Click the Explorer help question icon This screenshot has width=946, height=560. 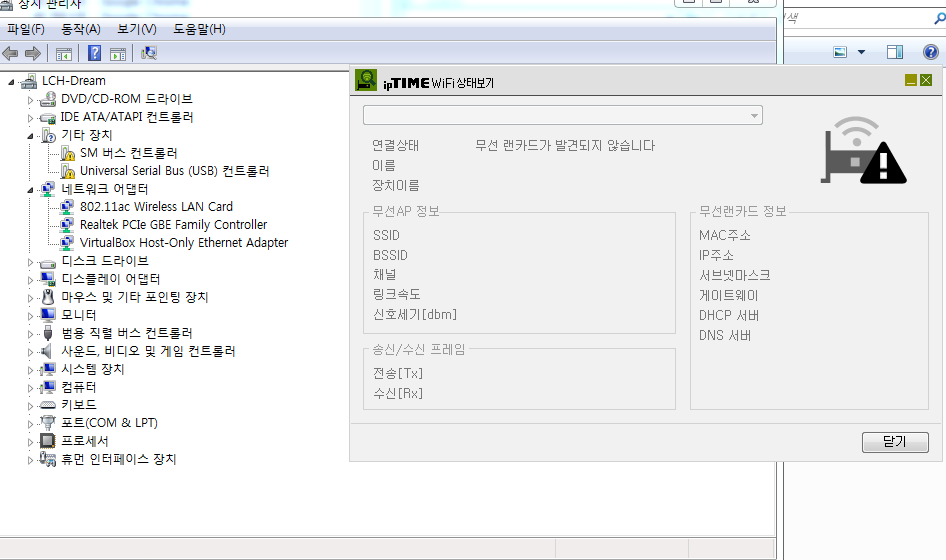click(x=931, y=52)
